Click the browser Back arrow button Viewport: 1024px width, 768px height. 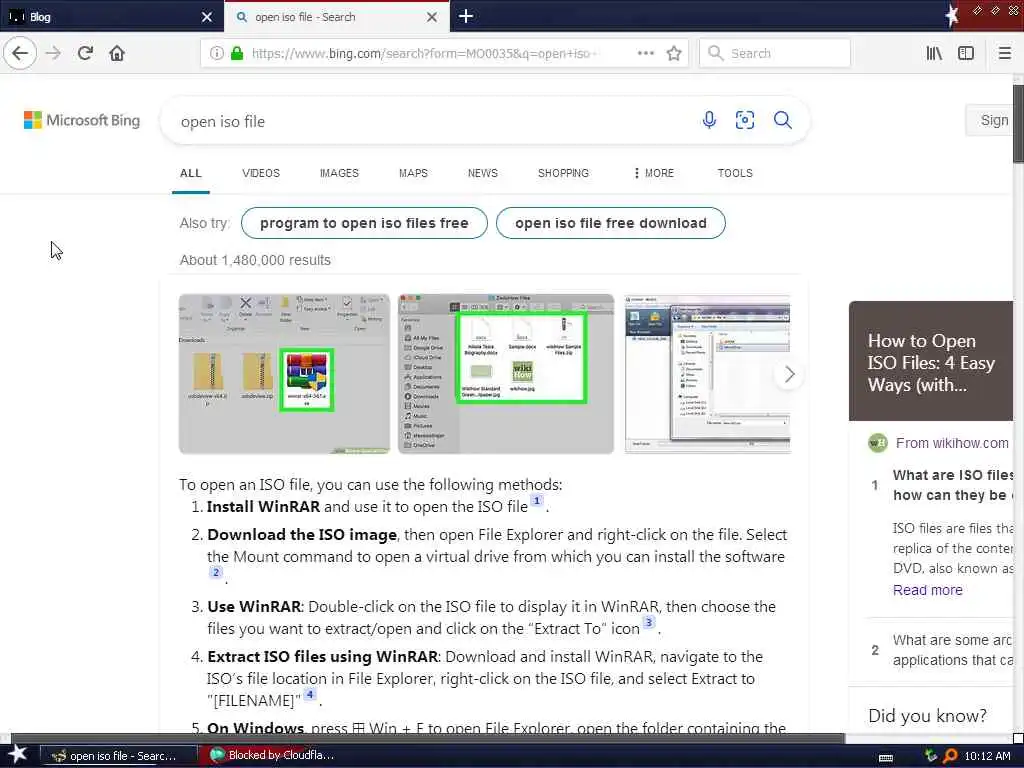(x=20, y=53)
